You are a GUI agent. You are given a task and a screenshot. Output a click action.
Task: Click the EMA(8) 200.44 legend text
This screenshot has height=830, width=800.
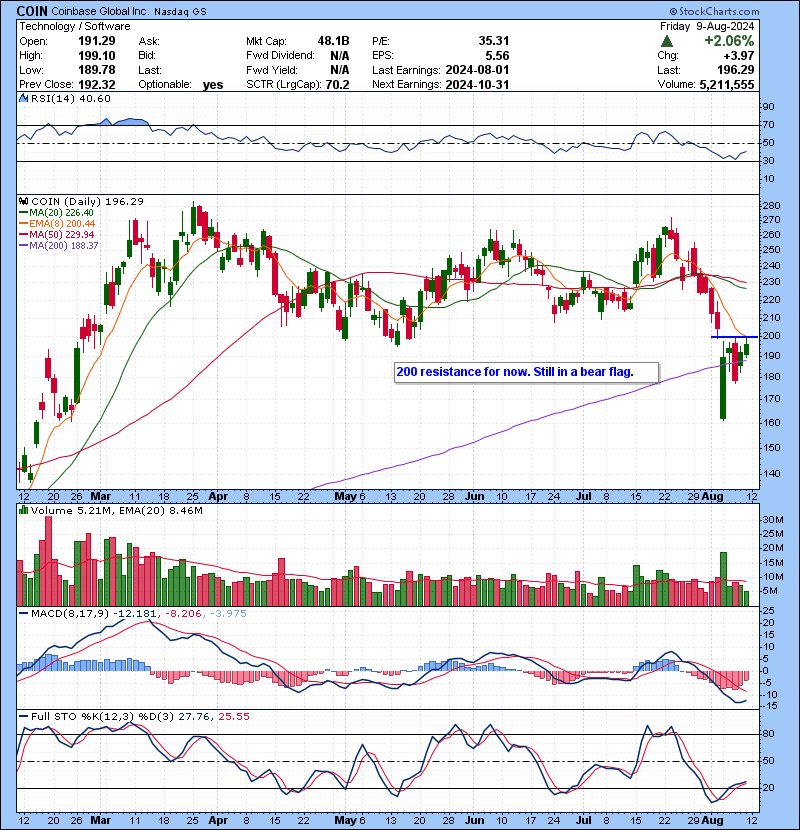coord(62,224)
